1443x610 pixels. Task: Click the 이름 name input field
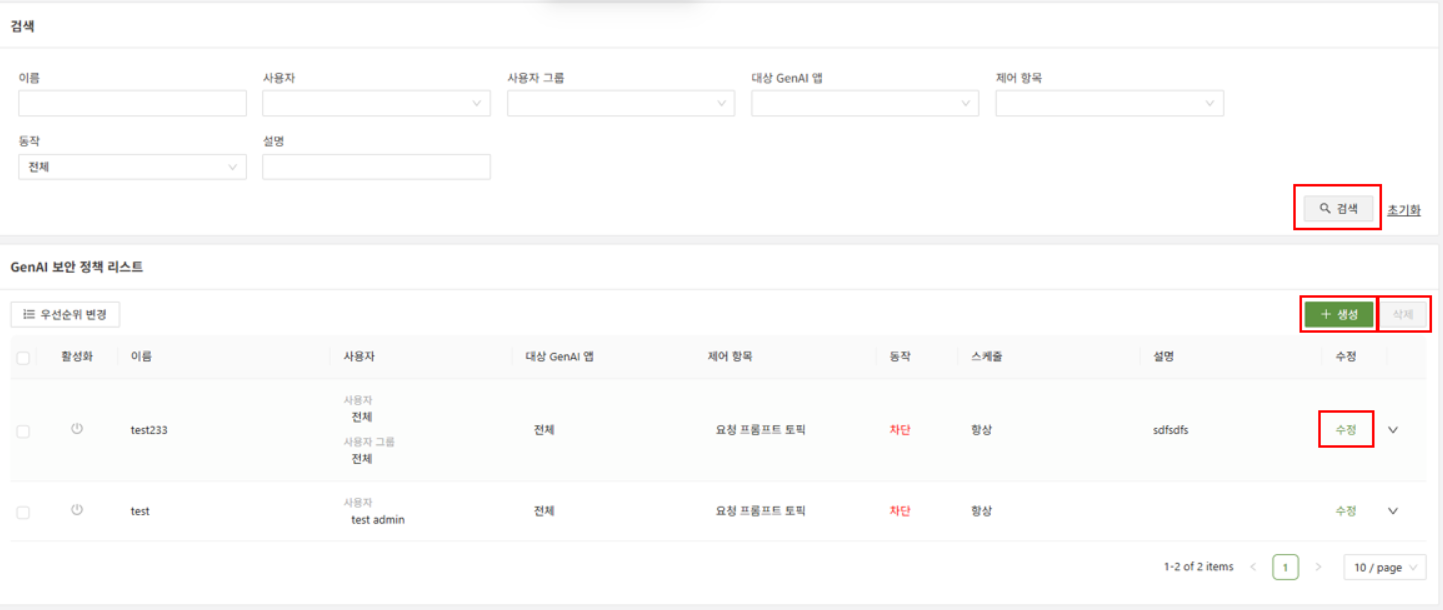(132, 103)
